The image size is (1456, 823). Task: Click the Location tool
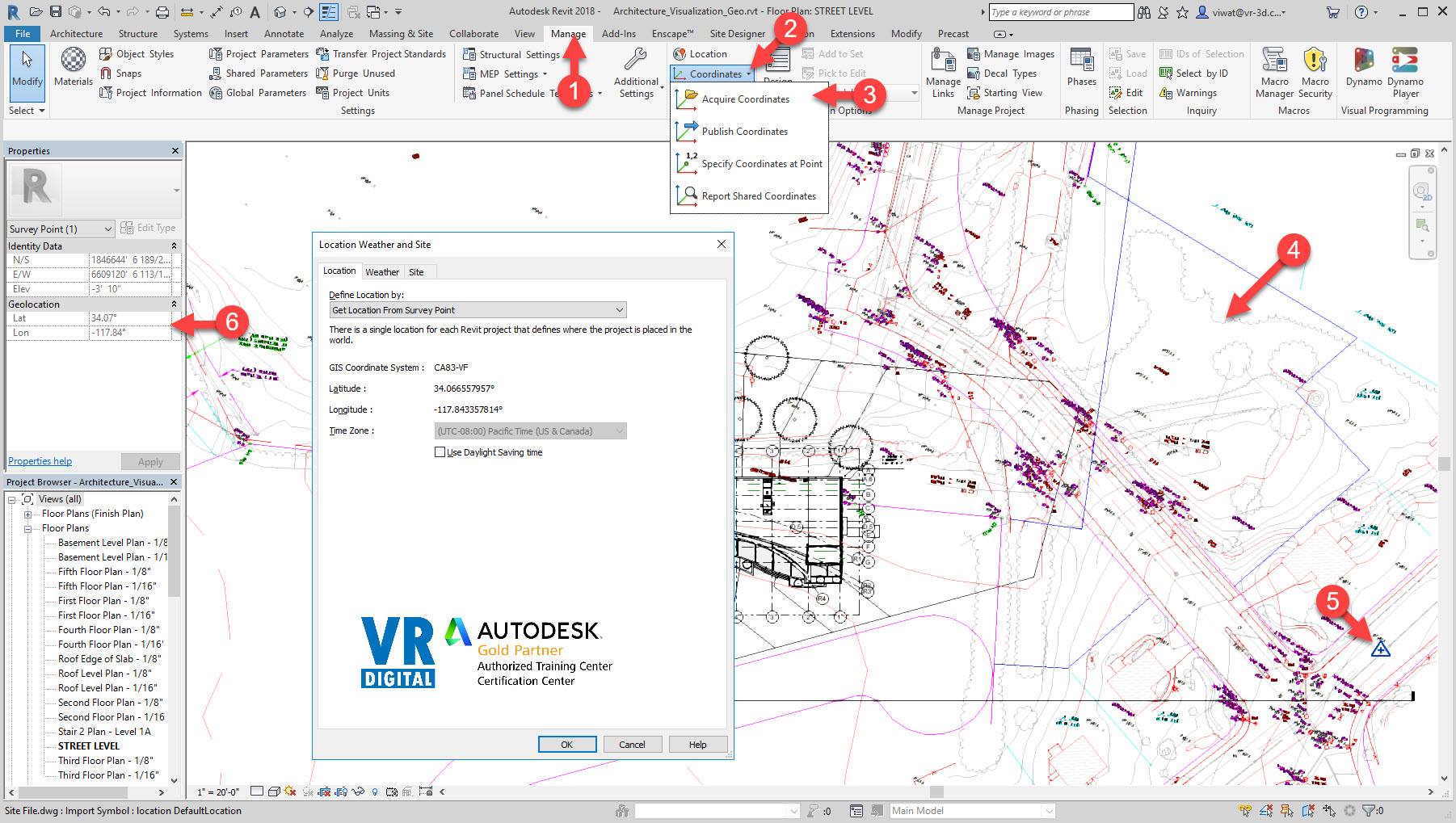pyautogui.click(x=700, y=54)
